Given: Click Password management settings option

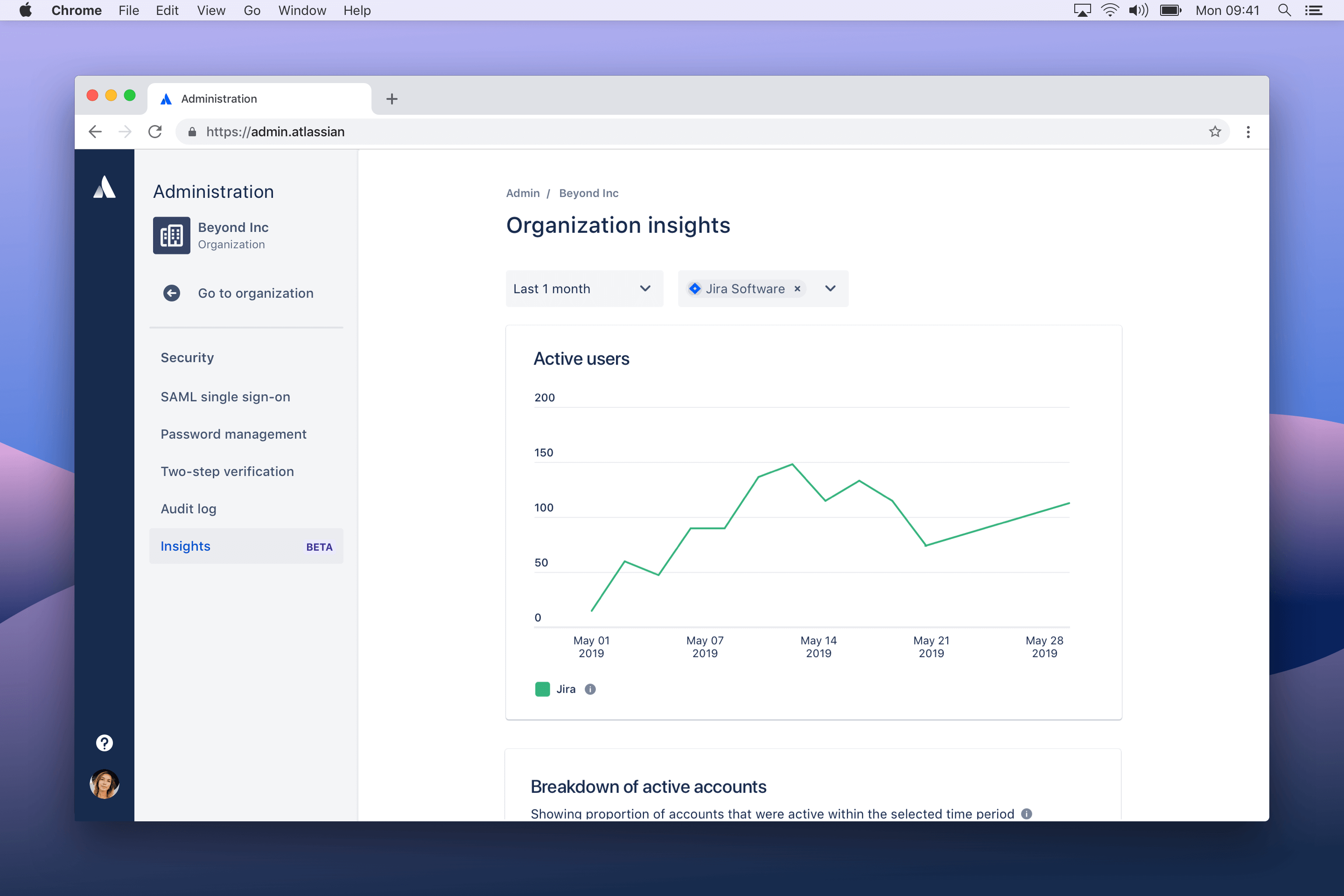Looking at the screenshot, I should 234,433.
